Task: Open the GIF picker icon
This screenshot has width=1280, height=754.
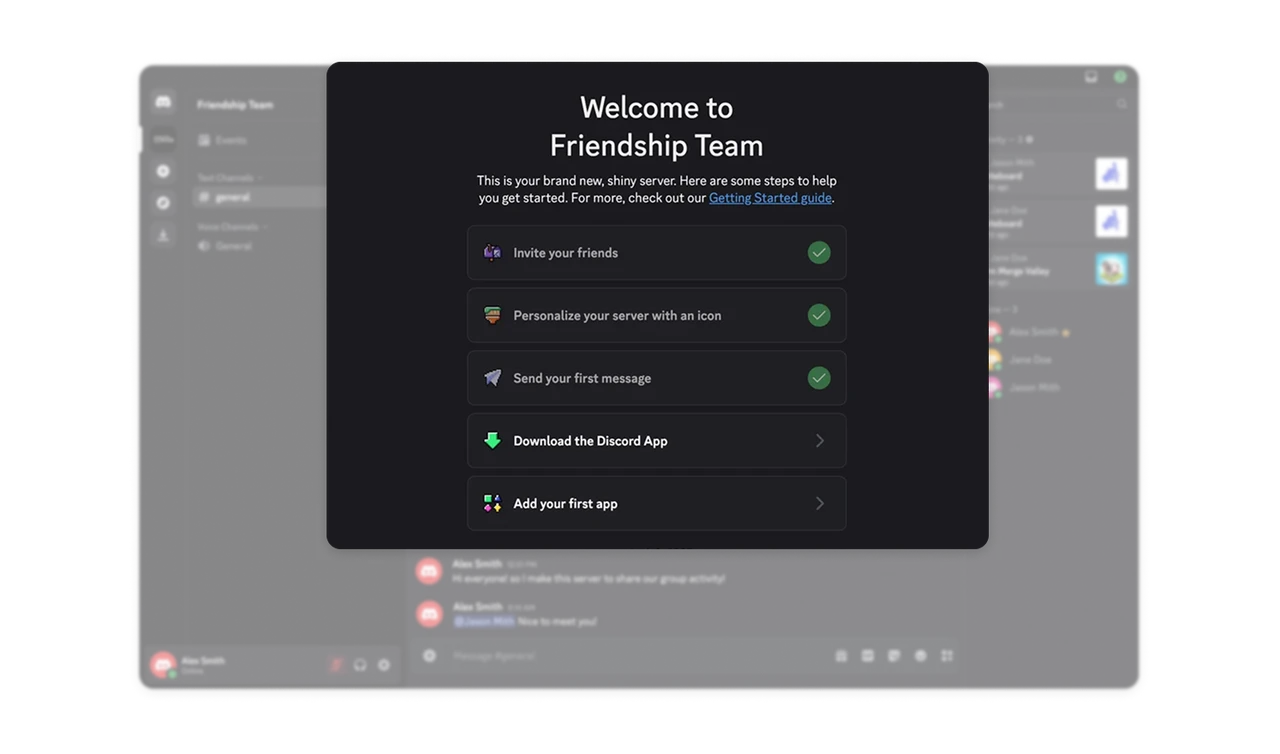Action: pyautogui.click(x=868, y=655)
